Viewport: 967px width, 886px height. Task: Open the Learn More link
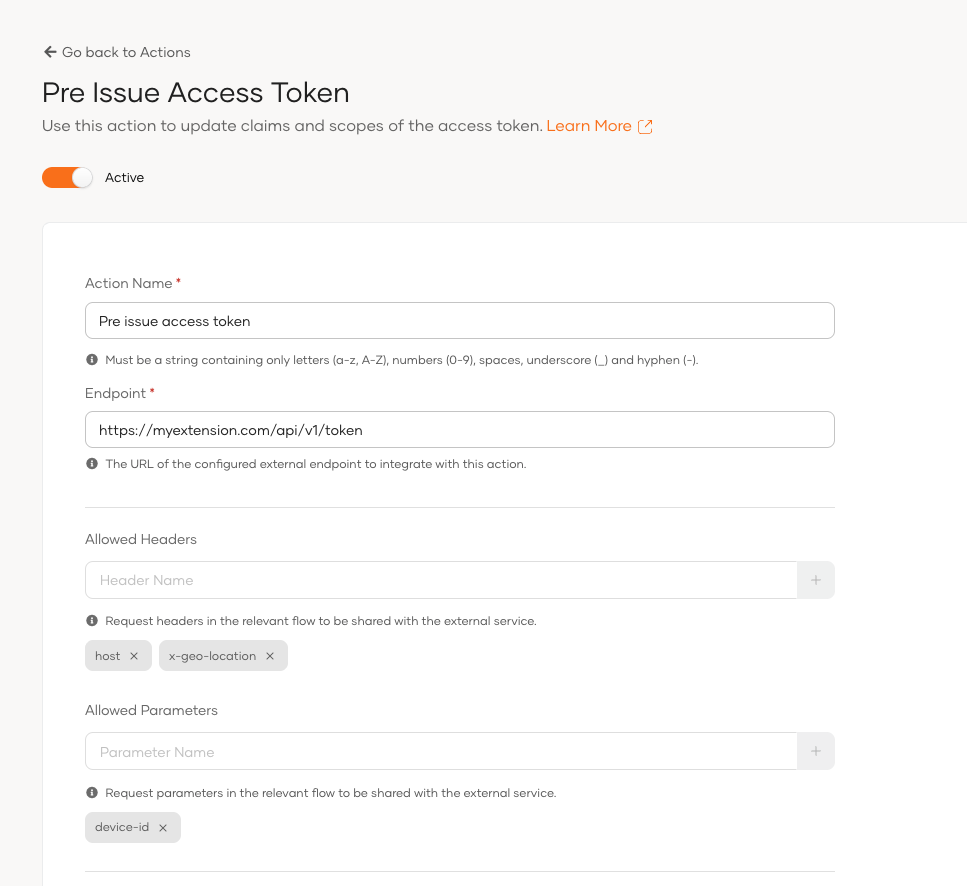pyautogui.click(x=588, y=127)
